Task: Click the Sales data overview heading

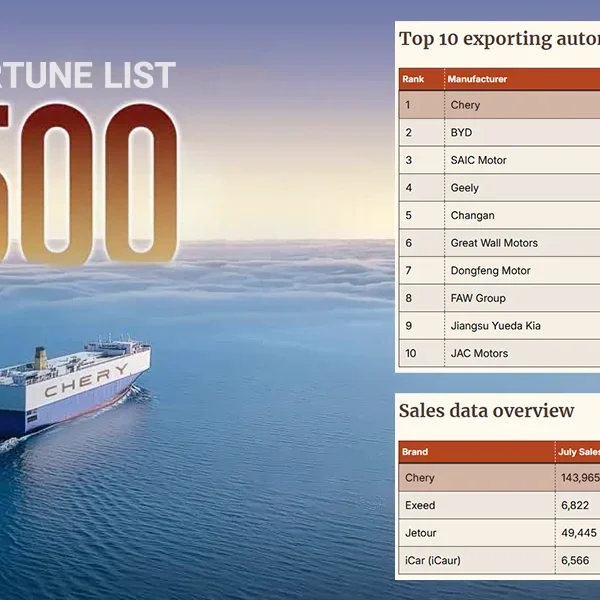Action: tap(486, 411)
